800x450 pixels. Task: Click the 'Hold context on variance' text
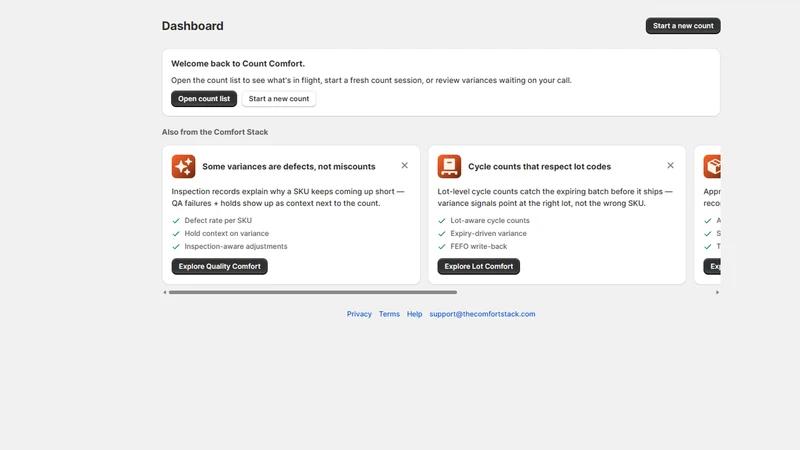click(227, 233)
